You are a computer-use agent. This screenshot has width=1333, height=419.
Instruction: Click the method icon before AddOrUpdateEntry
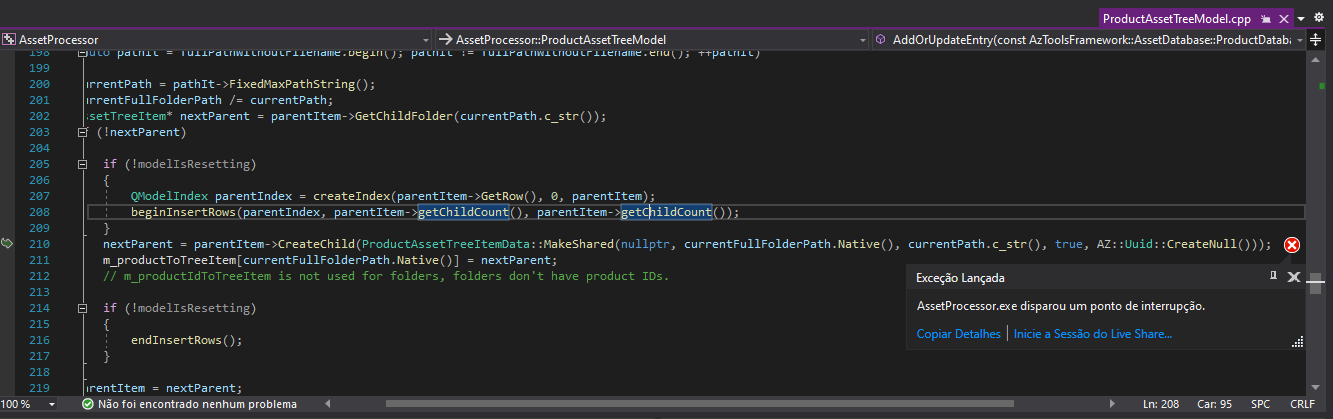pos(880,40)
